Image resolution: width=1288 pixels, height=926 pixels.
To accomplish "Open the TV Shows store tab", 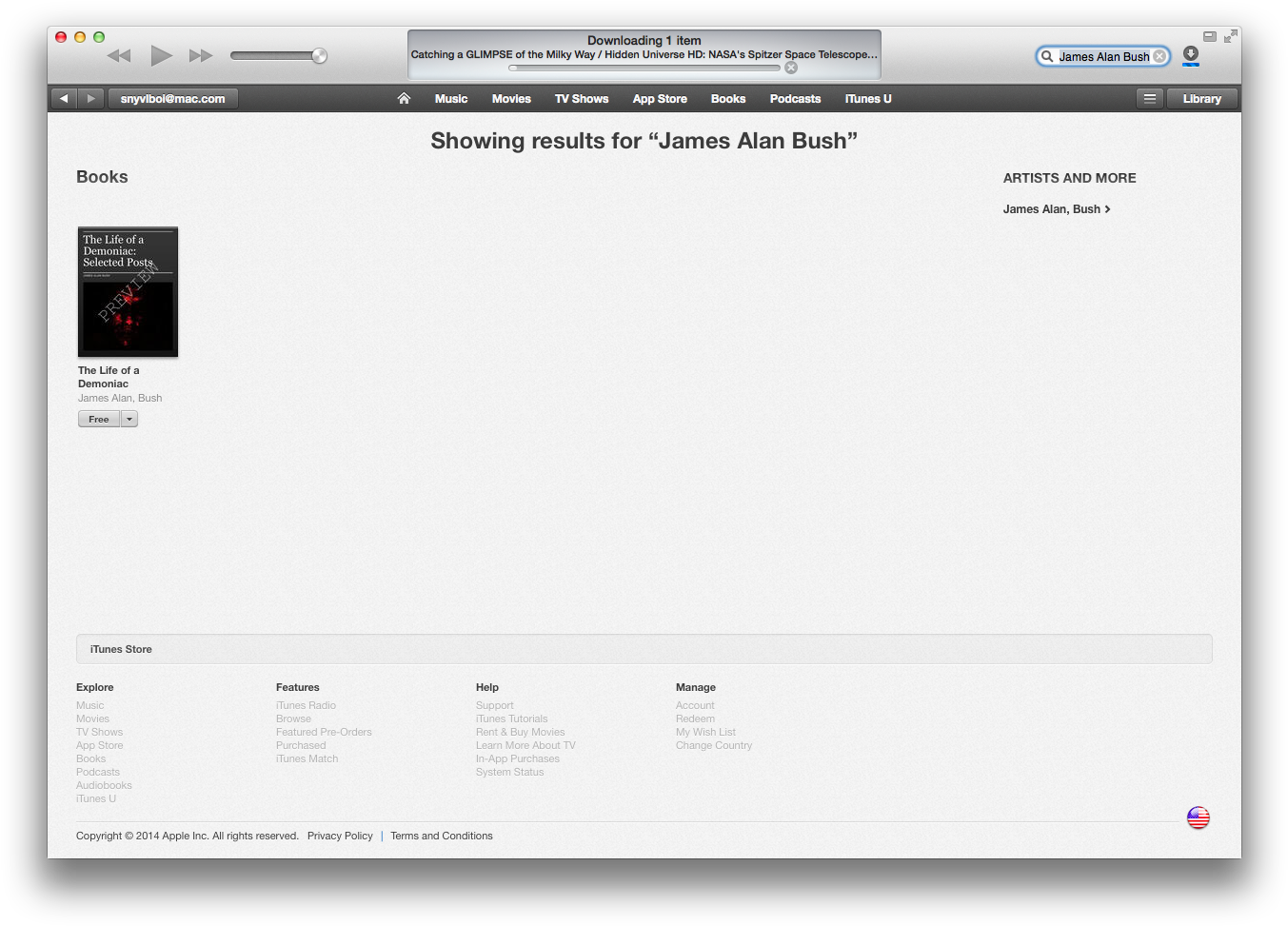I will pyautogui.click(x=582, y=99).
